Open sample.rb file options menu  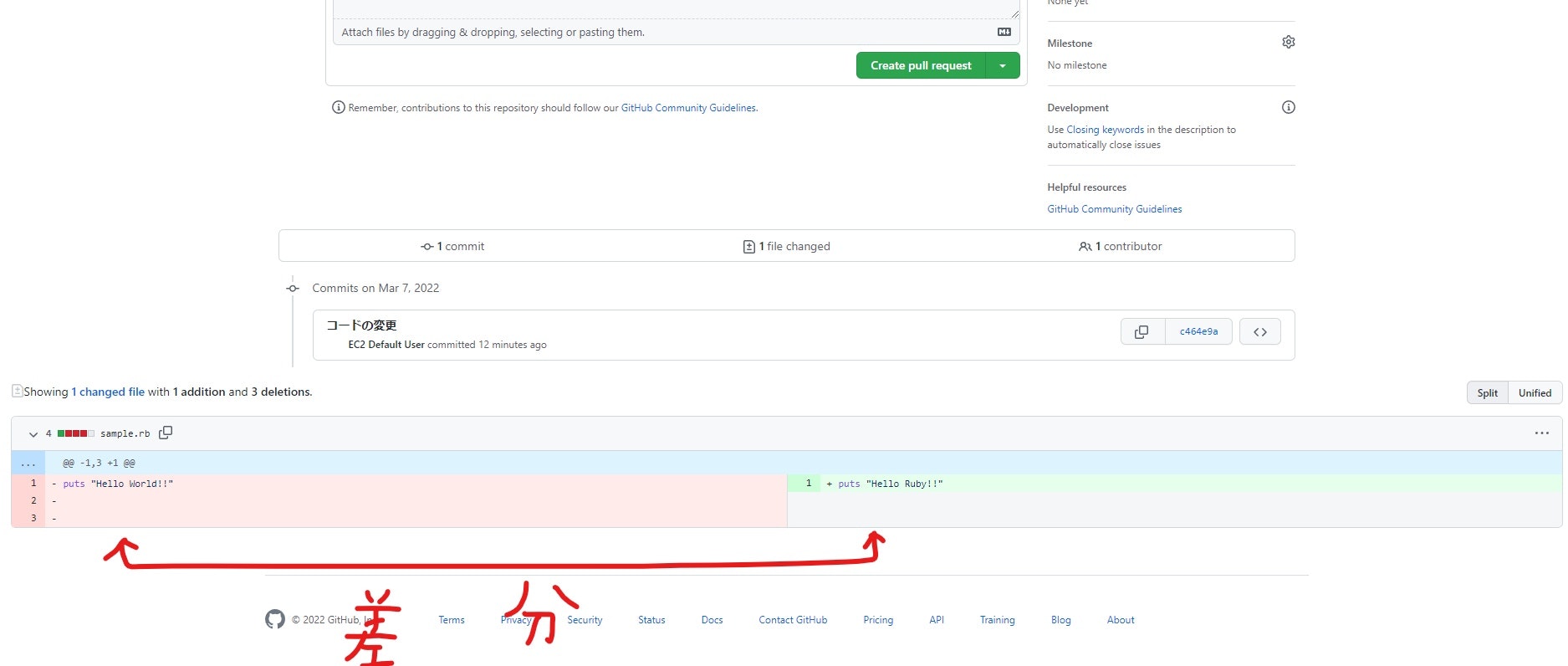tap(1542, 433)
